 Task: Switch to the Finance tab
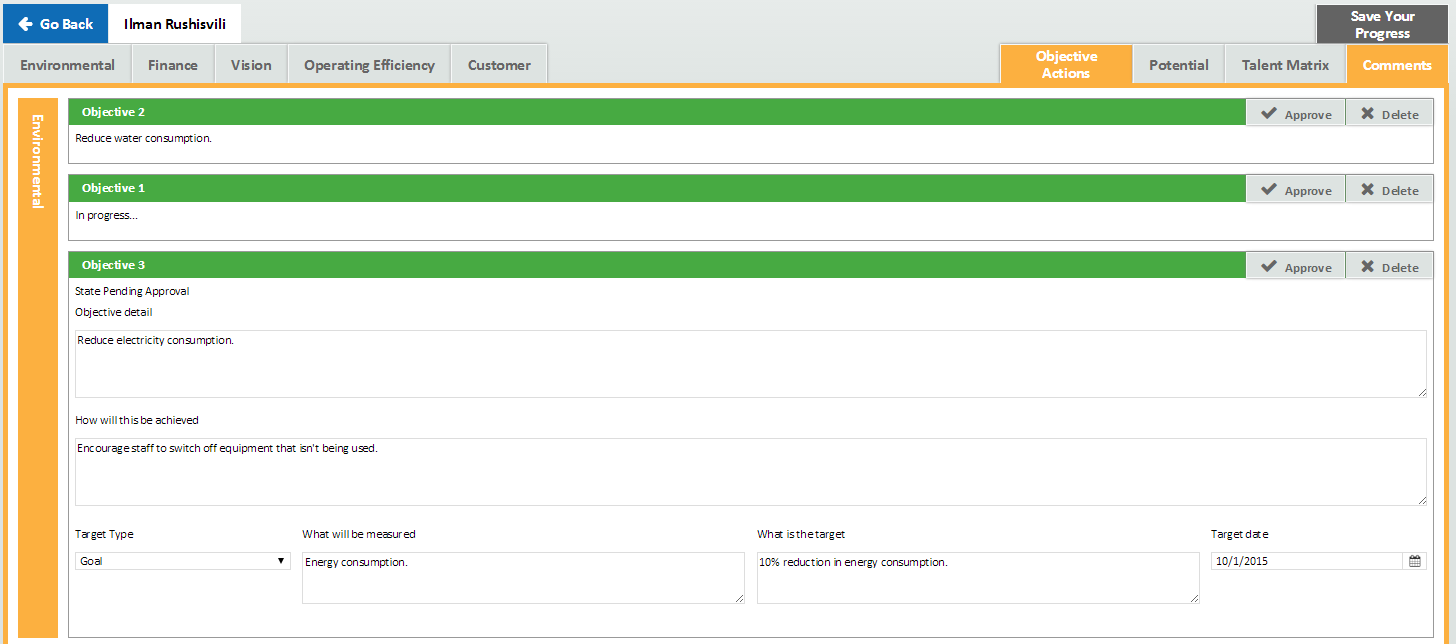click(173, 65)
